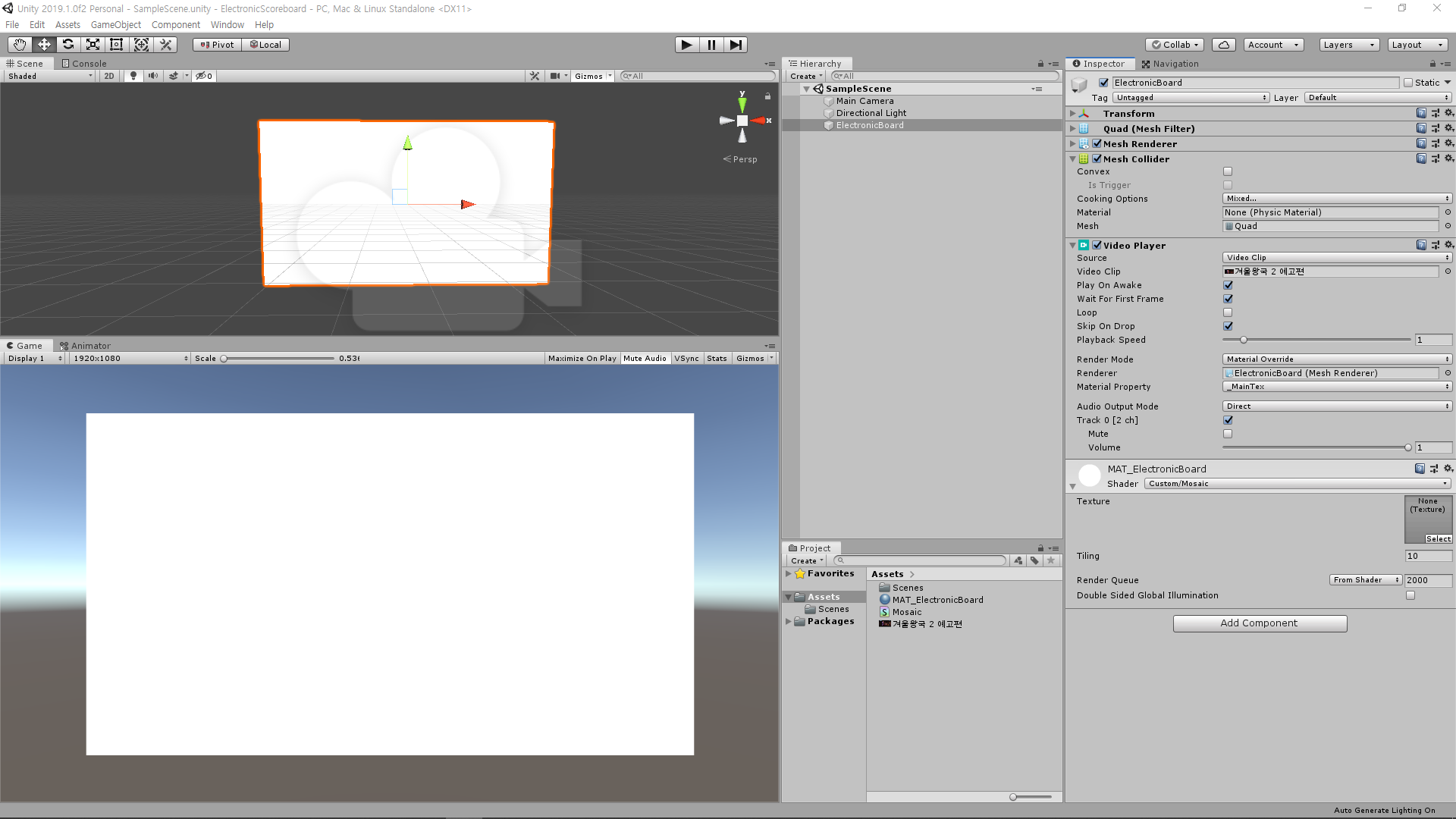1456x819 pixels.
Task: Uncheck Play On Awake
Action: (x=1228, y=285)
